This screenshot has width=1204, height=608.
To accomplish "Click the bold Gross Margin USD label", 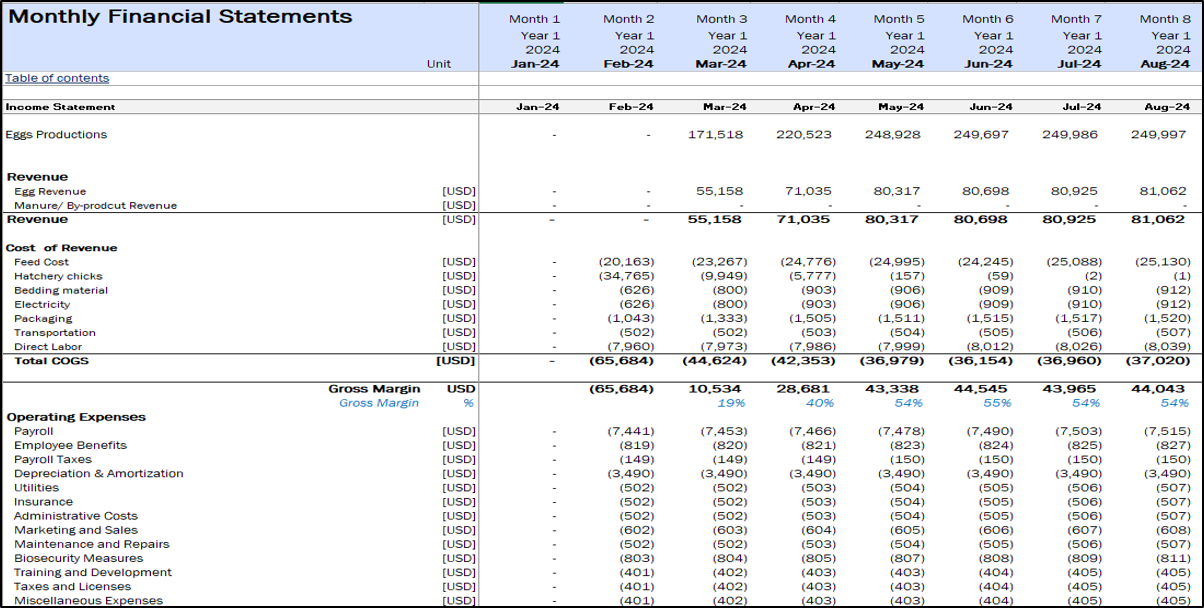I will 374,389.
